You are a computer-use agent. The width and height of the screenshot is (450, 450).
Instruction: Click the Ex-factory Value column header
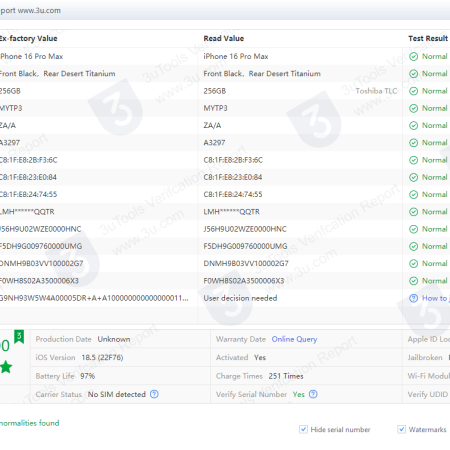point(28,38)
